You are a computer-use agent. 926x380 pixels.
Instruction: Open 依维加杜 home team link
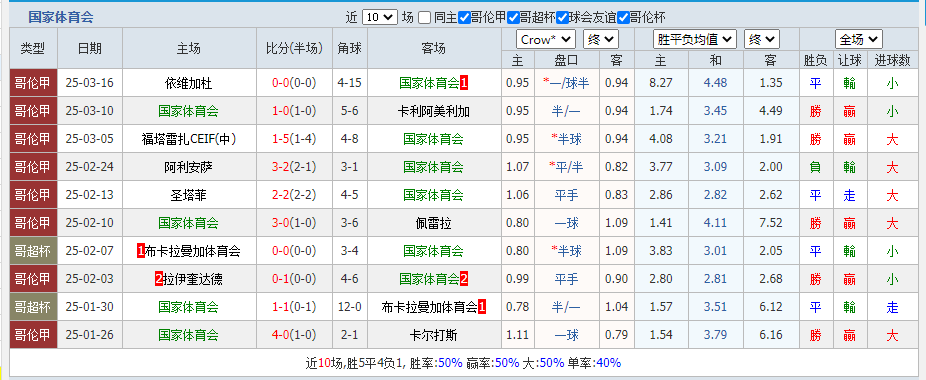(188, 83)
